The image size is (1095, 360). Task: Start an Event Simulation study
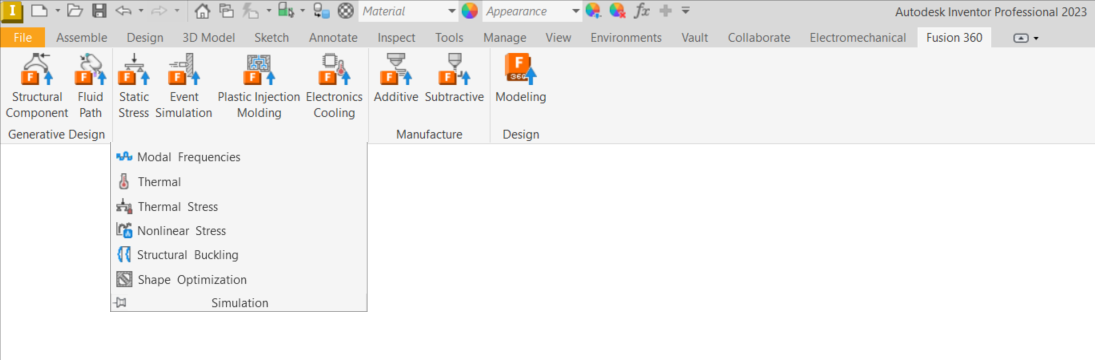tap(184, 86)
